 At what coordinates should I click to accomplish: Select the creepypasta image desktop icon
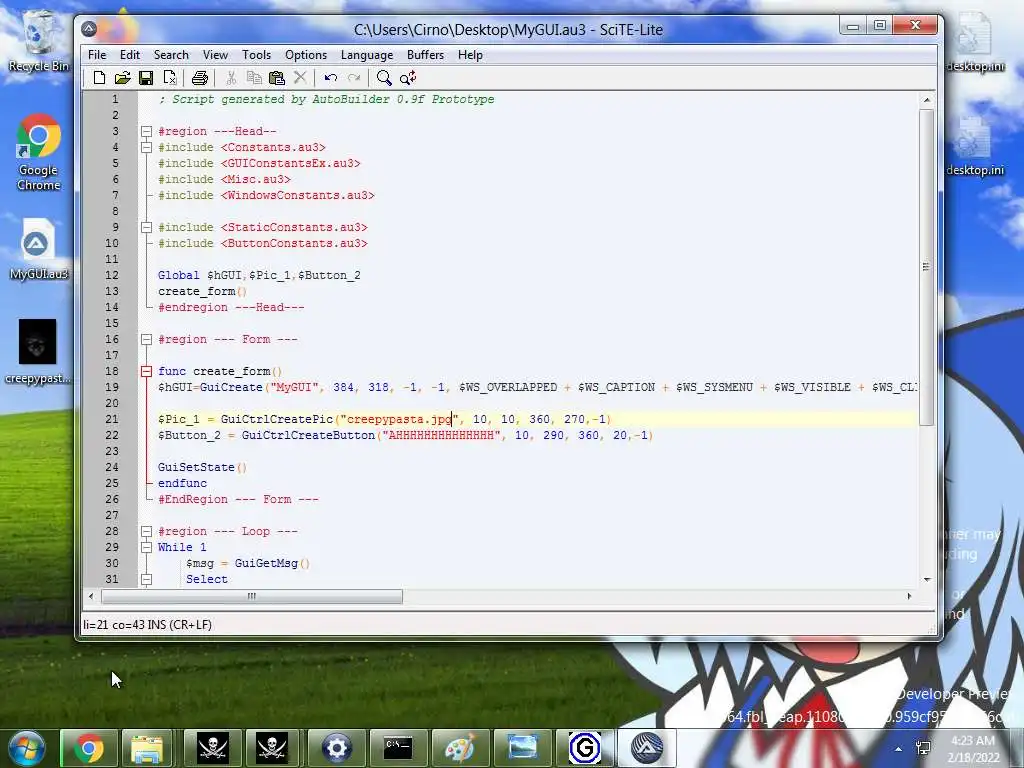point(38,351)
